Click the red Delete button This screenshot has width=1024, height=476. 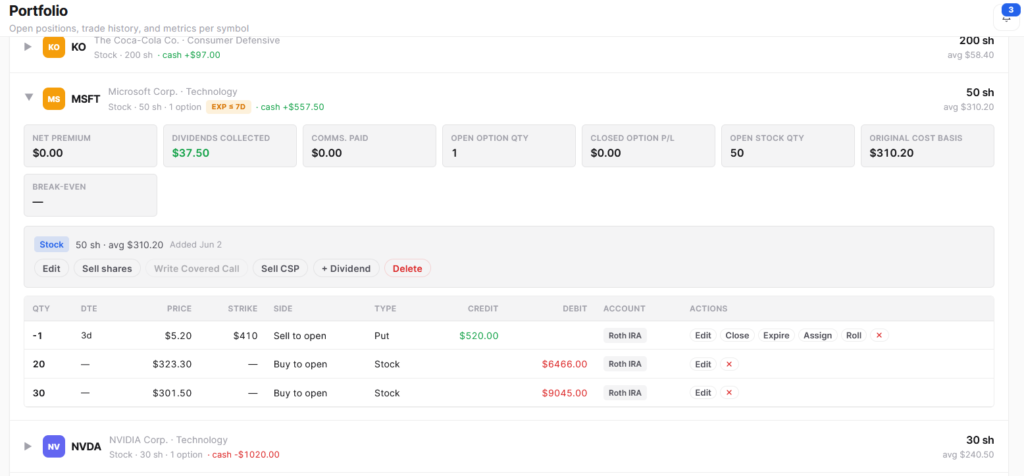(408, 268)
